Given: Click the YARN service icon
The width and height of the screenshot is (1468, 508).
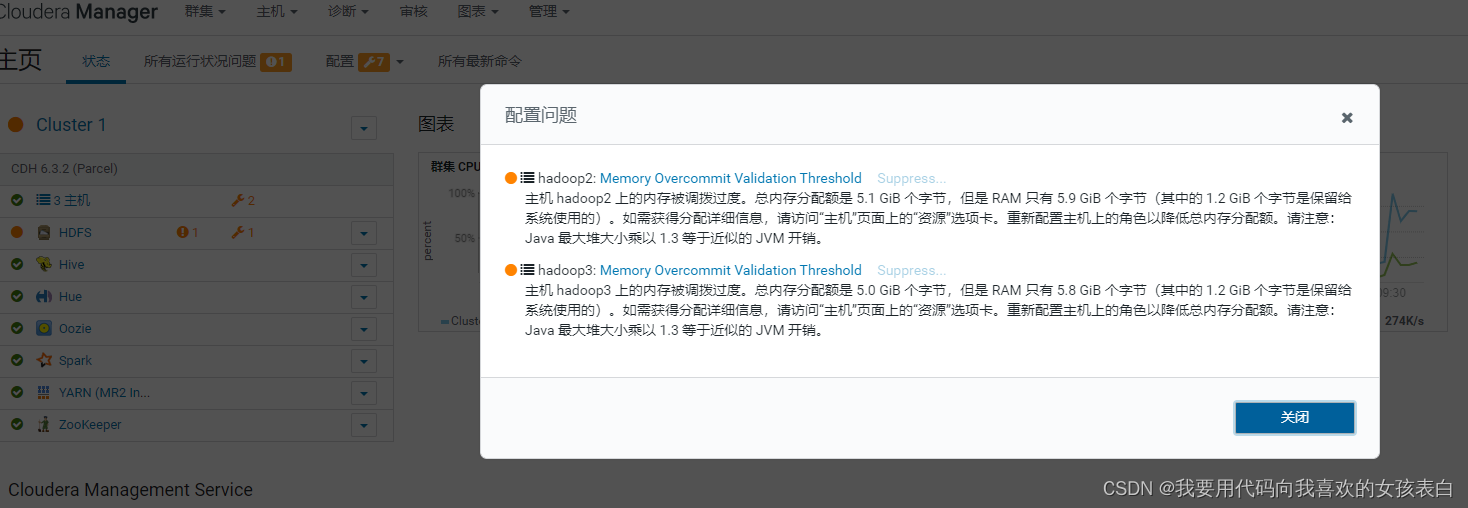Looking at the screenshot, I should (44, 393).
